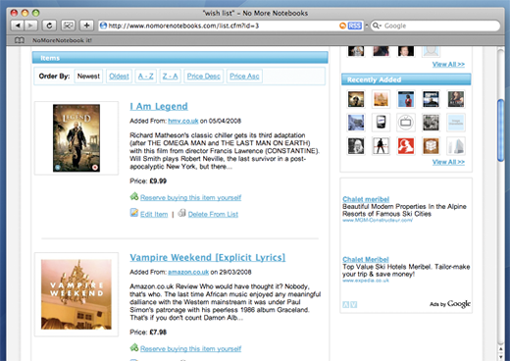The image size is (510, 361).
Task: Select the snowy mountain thumbnail in Recently Added
Action: click(x=356, y=123)
